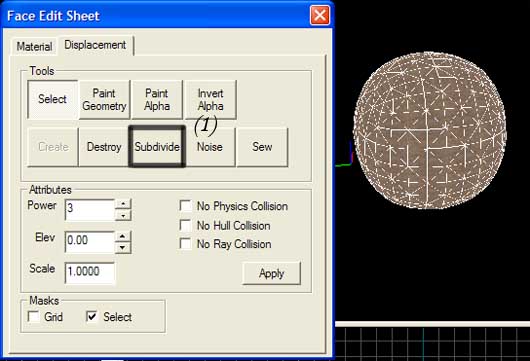Increase Elev with the up arrow
530x361 pixels.
(x=123, y=236)
